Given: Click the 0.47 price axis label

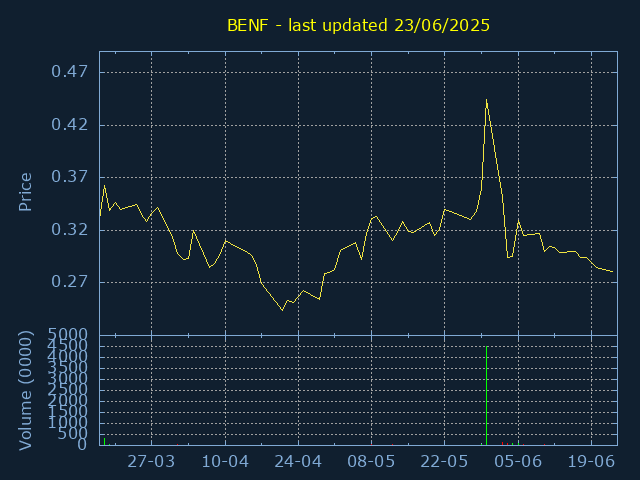Looking at the screenshot, I should click(69, 72).
